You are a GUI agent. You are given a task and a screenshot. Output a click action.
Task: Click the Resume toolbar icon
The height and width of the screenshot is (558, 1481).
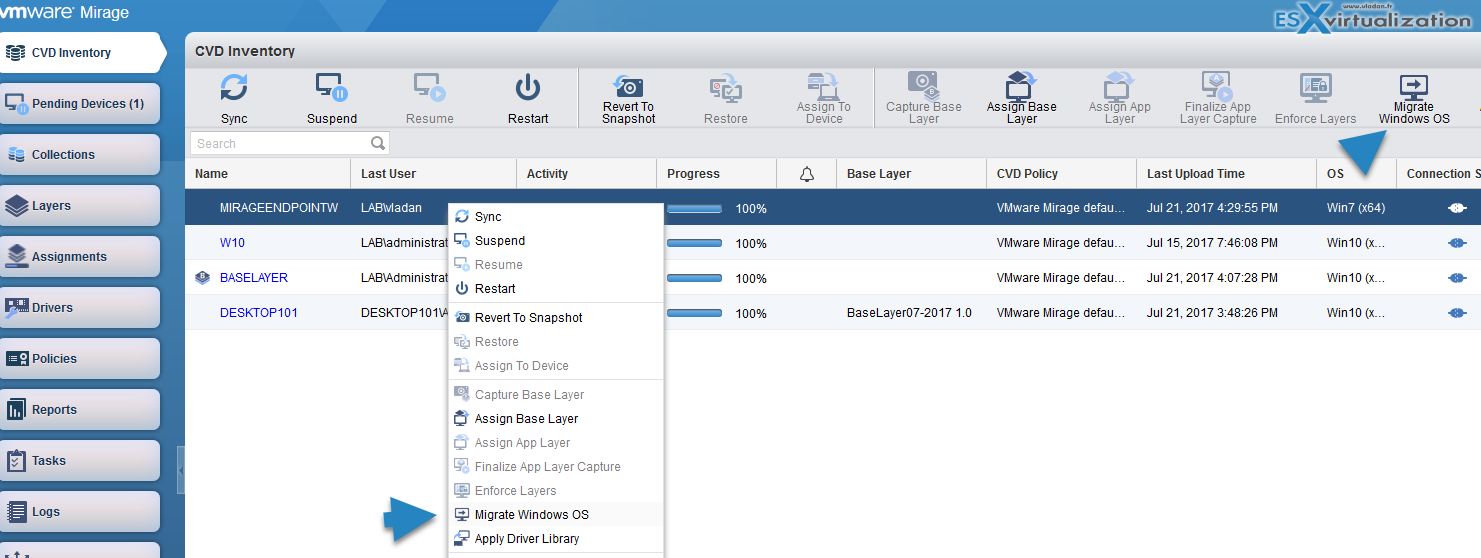tap(430, 88)
